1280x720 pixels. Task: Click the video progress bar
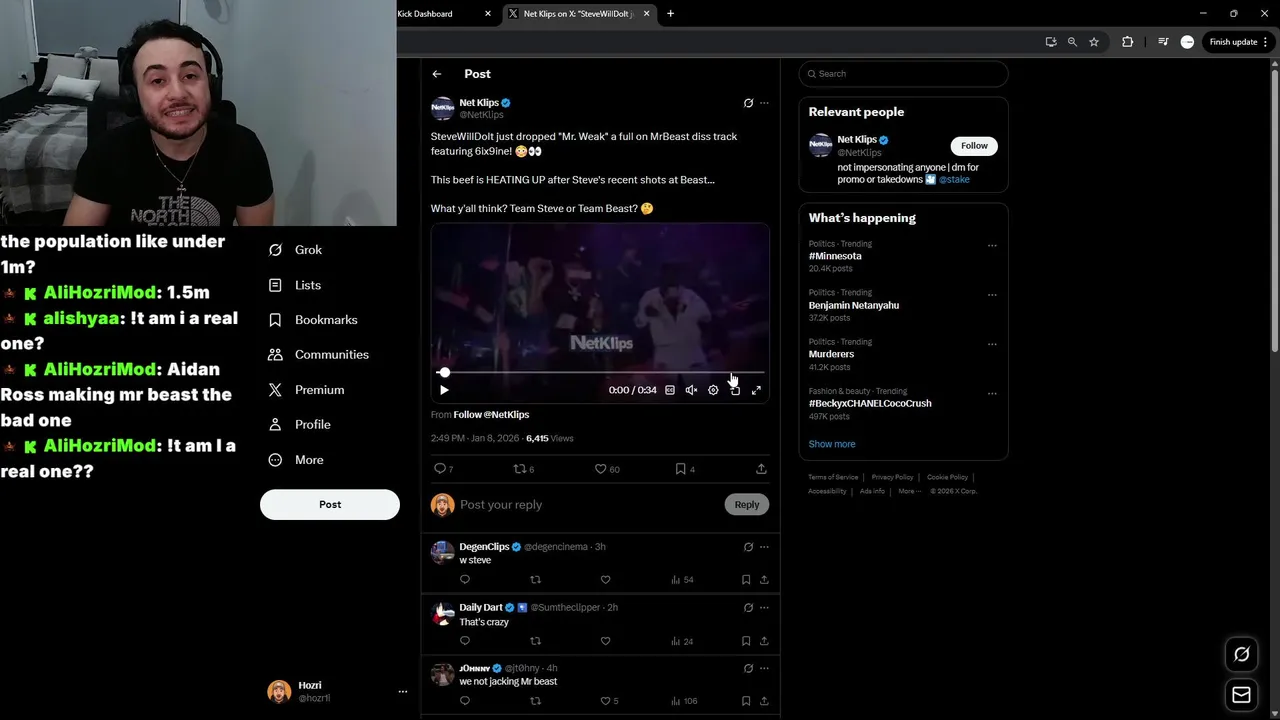(x=600, y=372)
